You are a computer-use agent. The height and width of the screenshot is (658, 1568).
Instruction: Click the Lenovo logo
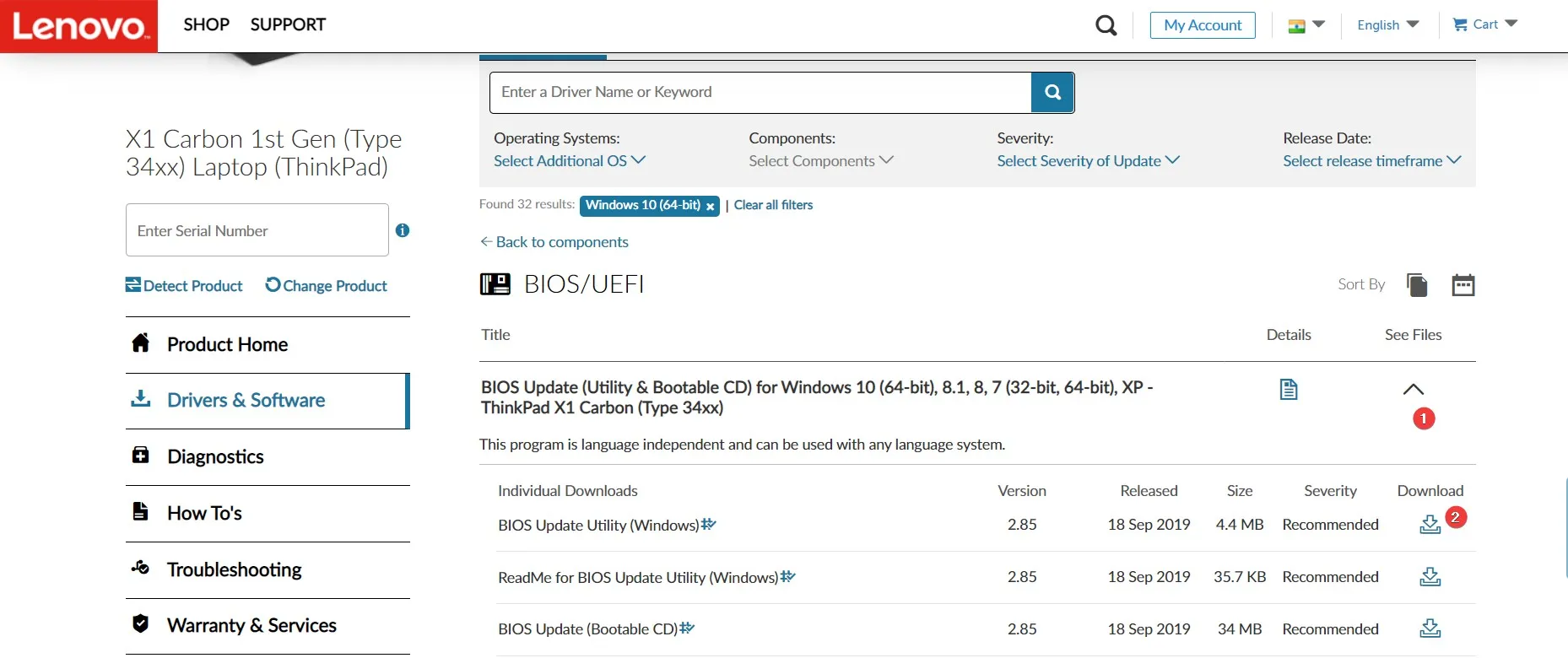pyautogui.click(x=78, y=26)
